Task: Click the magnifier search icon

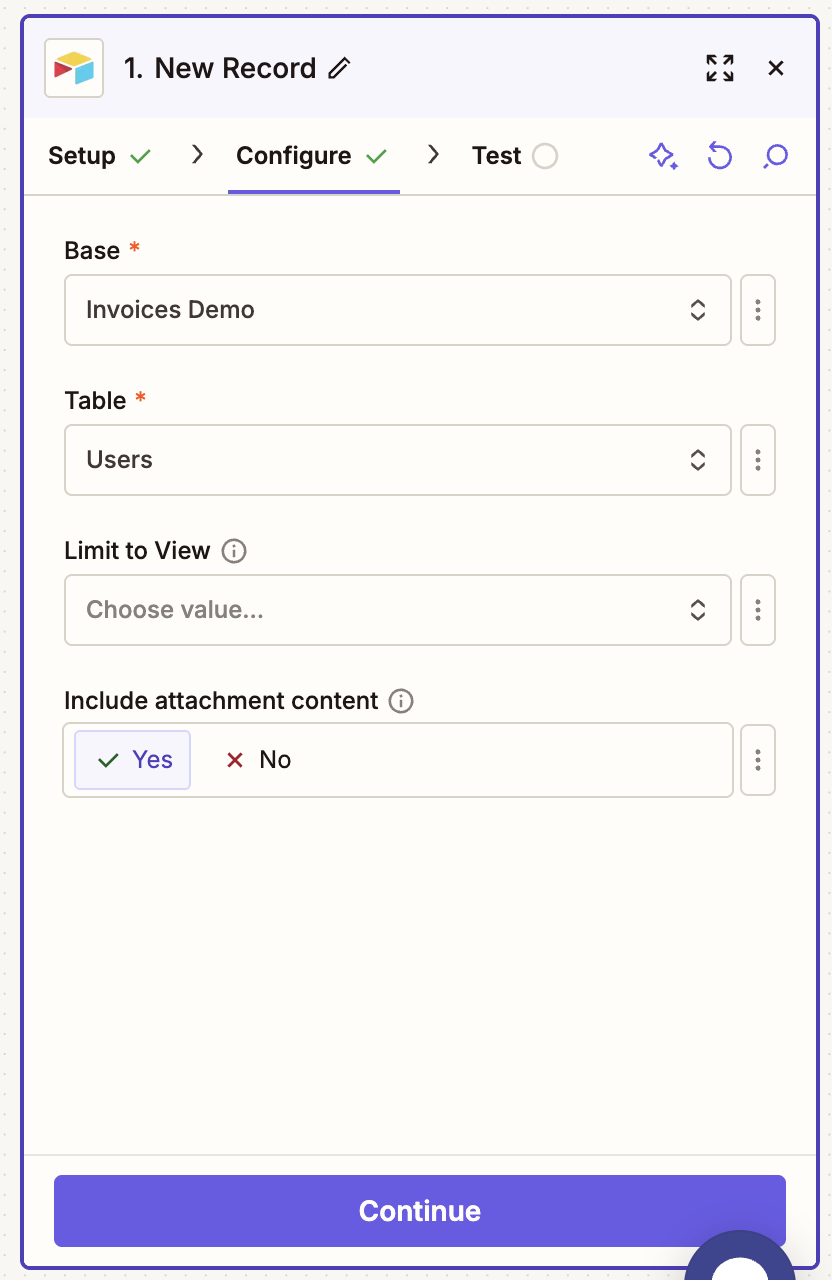Action: tap(775, 156)
